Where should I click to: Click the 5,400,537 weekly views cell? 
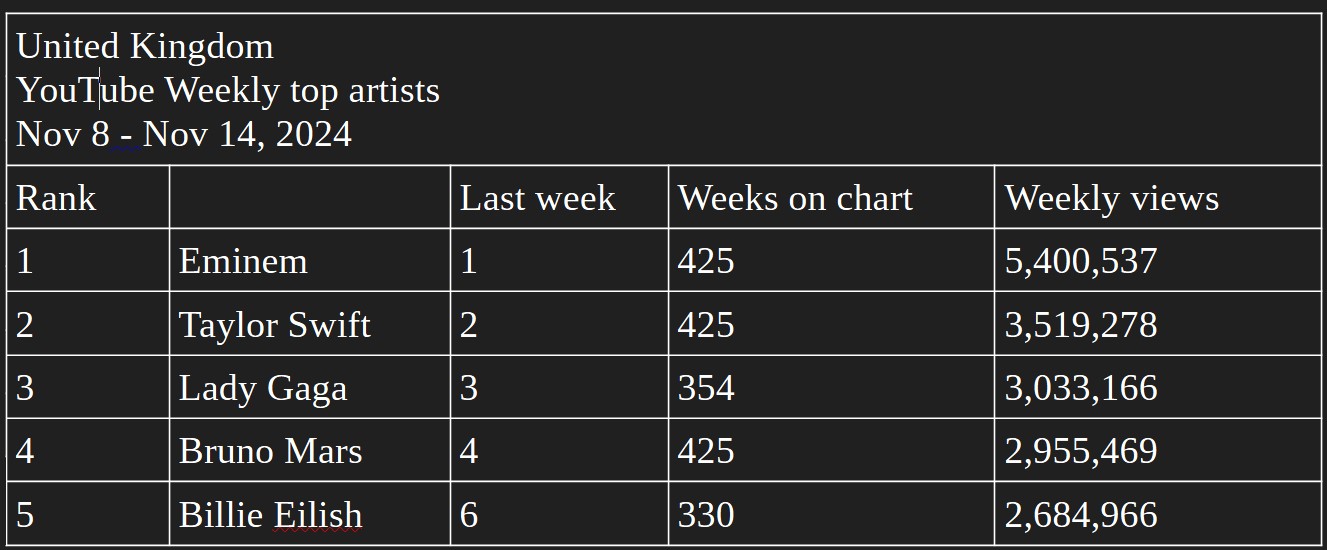click(x=1158, y=260)
